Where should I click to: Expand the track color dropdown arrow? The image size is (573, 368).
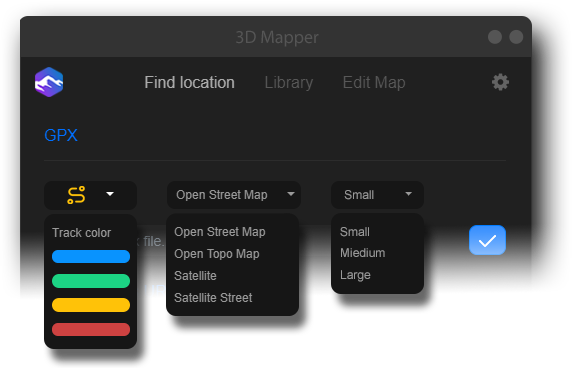click(110, 194)
